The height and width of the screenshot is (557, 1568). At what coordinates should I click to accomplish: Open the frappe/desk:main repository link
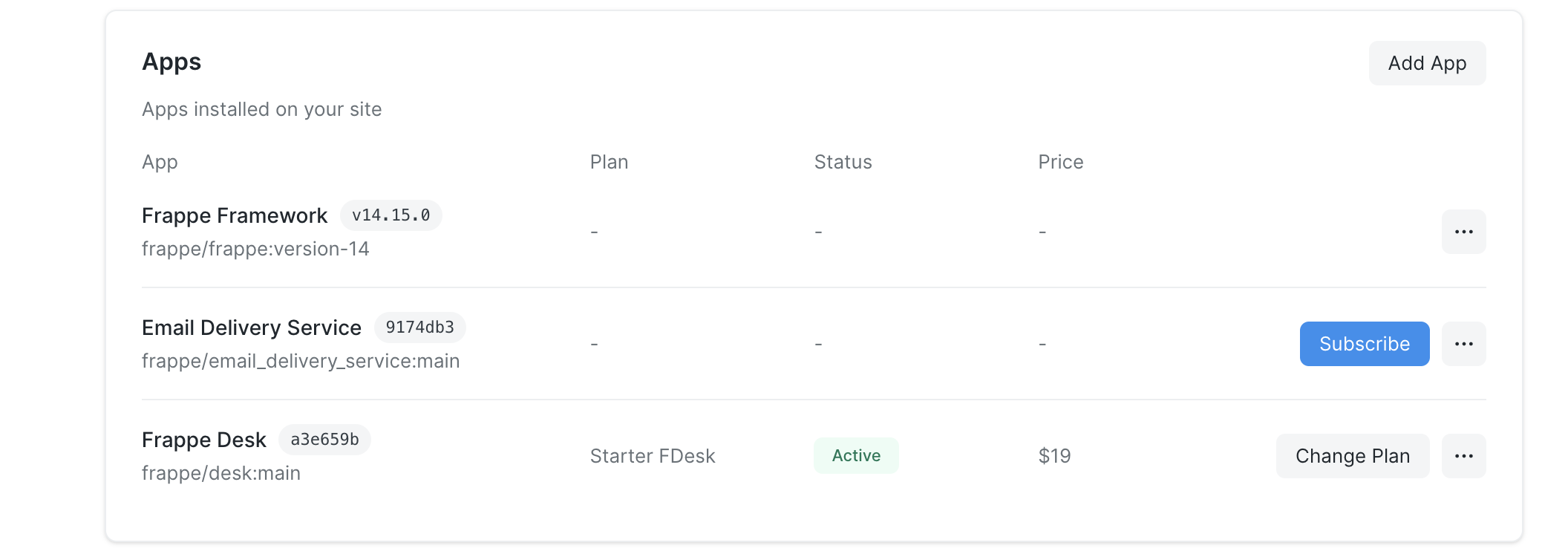click(220, 472)
